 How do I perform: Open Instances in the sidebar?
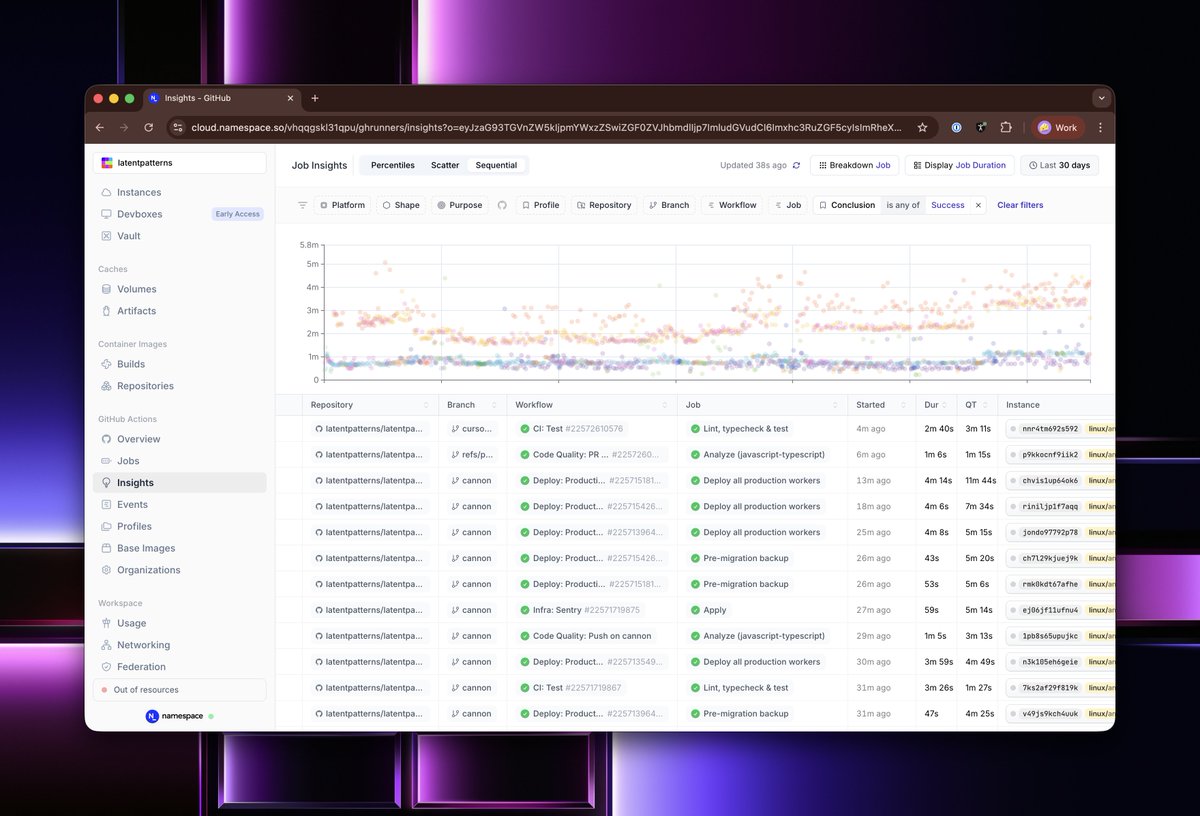(138, 192)
